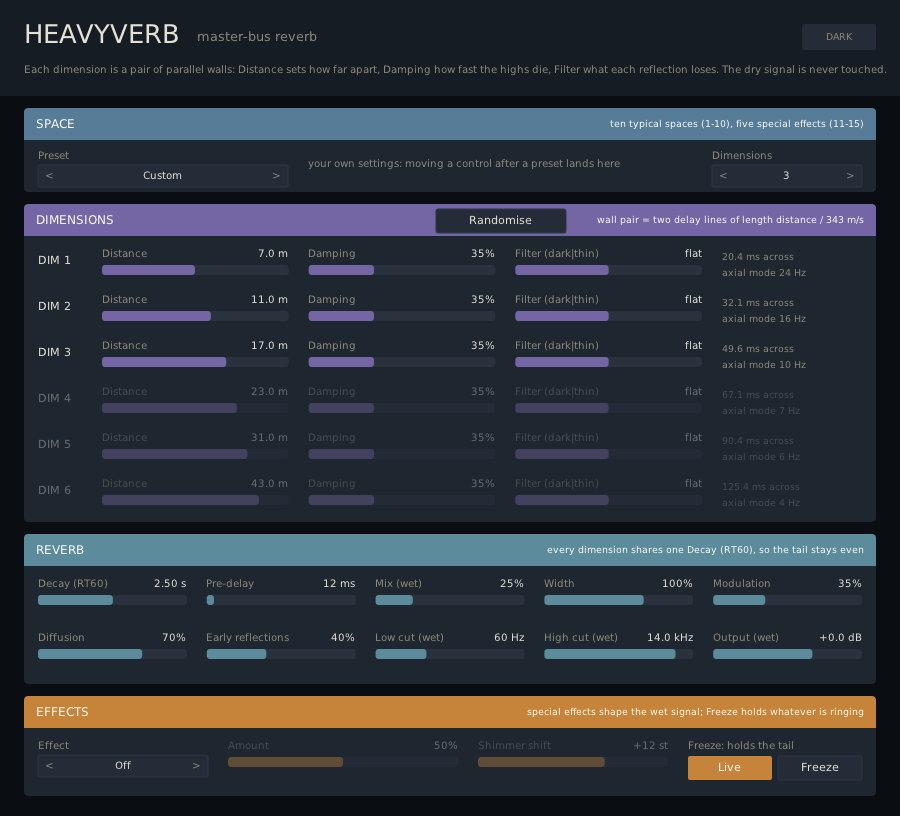
Task: Adjust DIM 3 Distance slider
Action: 195,362
